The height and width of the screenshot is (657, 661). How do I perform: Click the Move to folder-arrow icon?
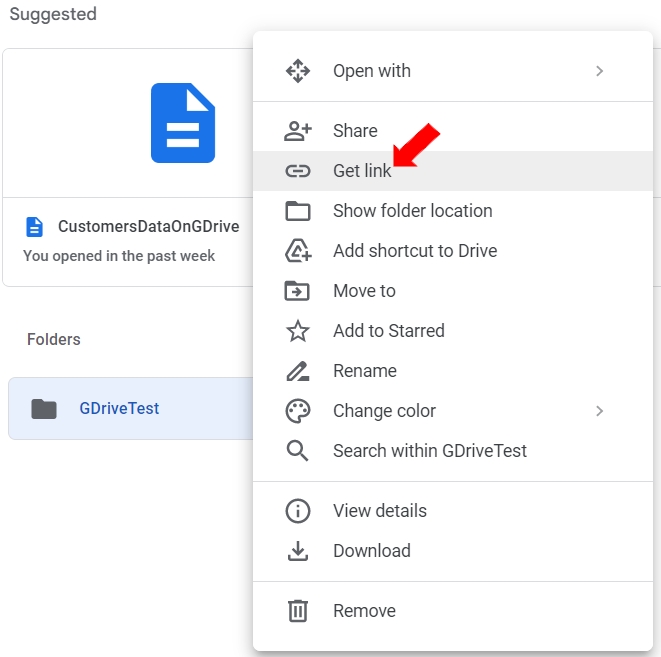(298, 291)
